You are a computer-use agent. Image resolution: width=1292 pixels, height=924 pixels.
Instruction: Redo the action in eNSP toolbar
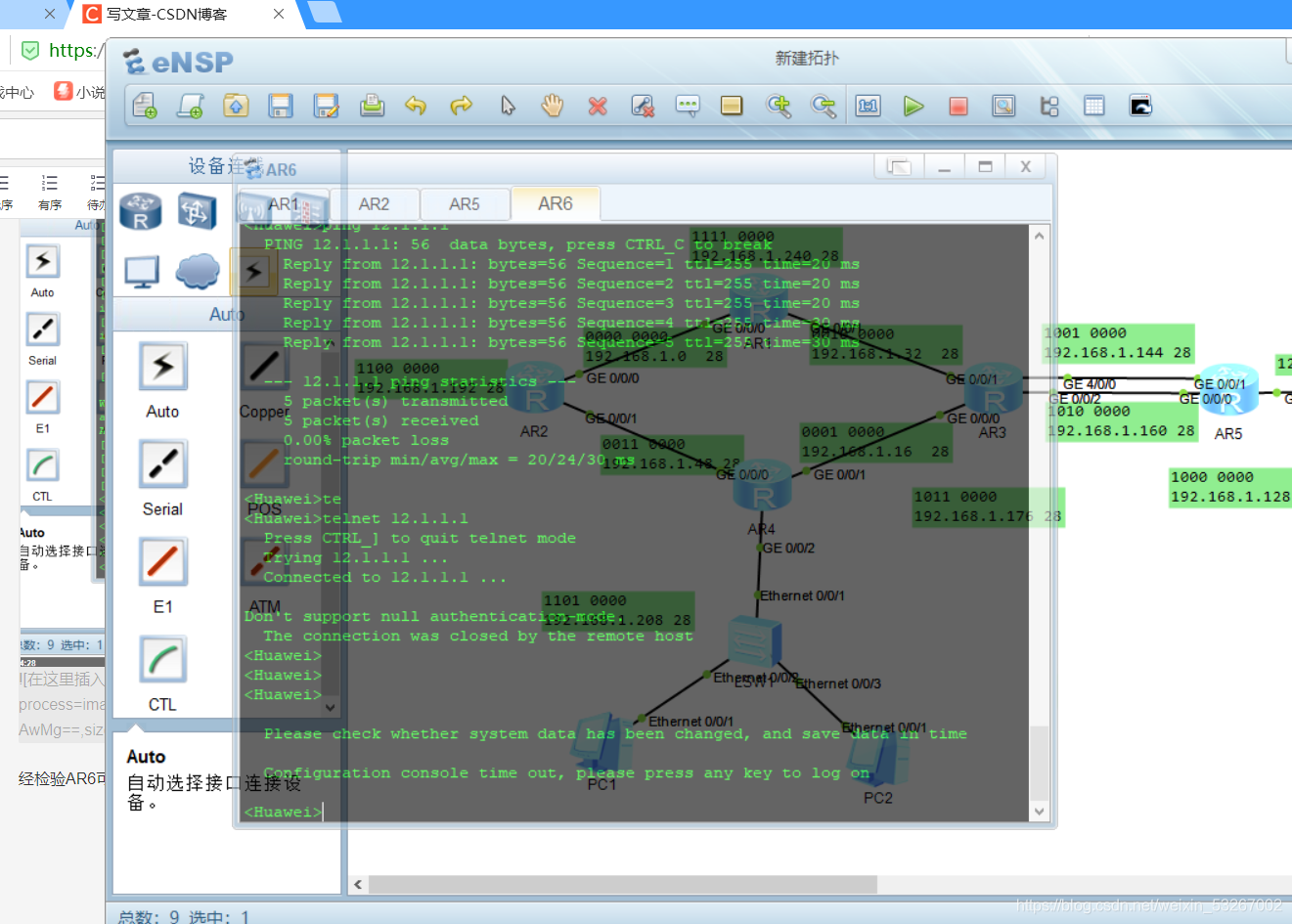point(462,106)
